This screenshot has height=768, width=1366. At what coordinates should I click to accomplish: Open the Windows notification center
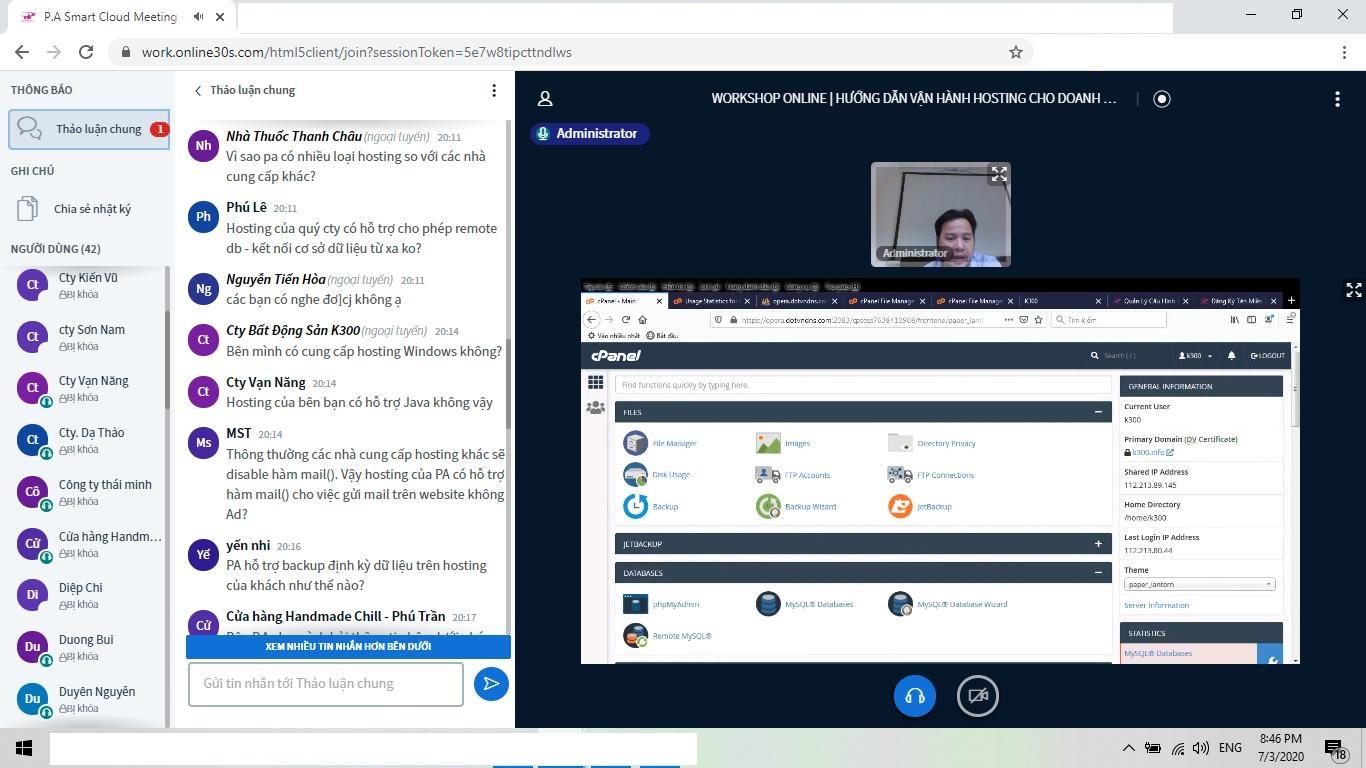pyautogui.click(x=1336, y=748)
